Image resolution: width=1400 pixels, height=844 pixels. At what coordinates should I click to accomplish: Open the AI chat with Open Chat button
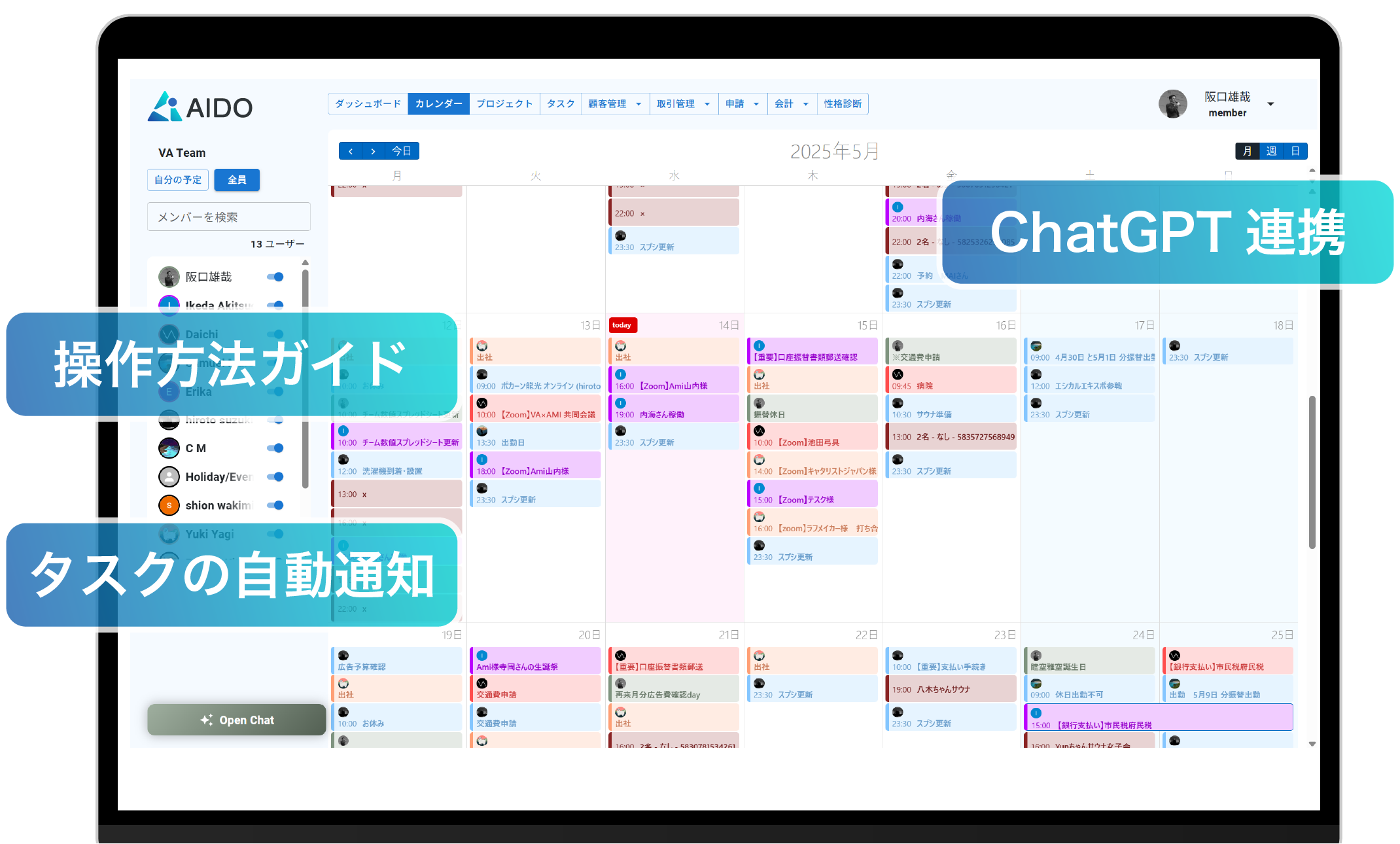(x=237, y=720)
